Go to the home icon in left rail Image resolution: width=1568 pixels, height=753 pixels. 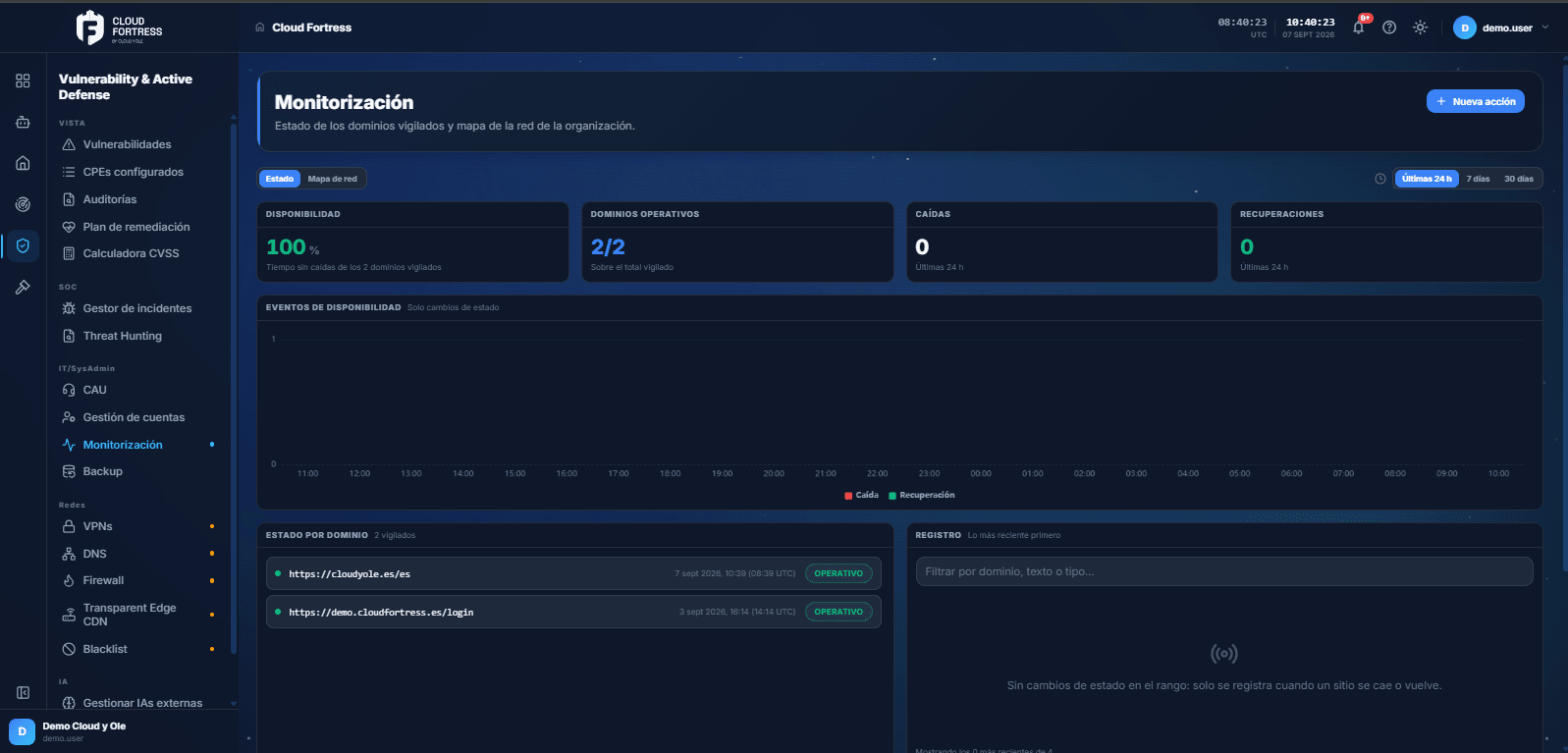pyautogui.click(x=23, y=163)
